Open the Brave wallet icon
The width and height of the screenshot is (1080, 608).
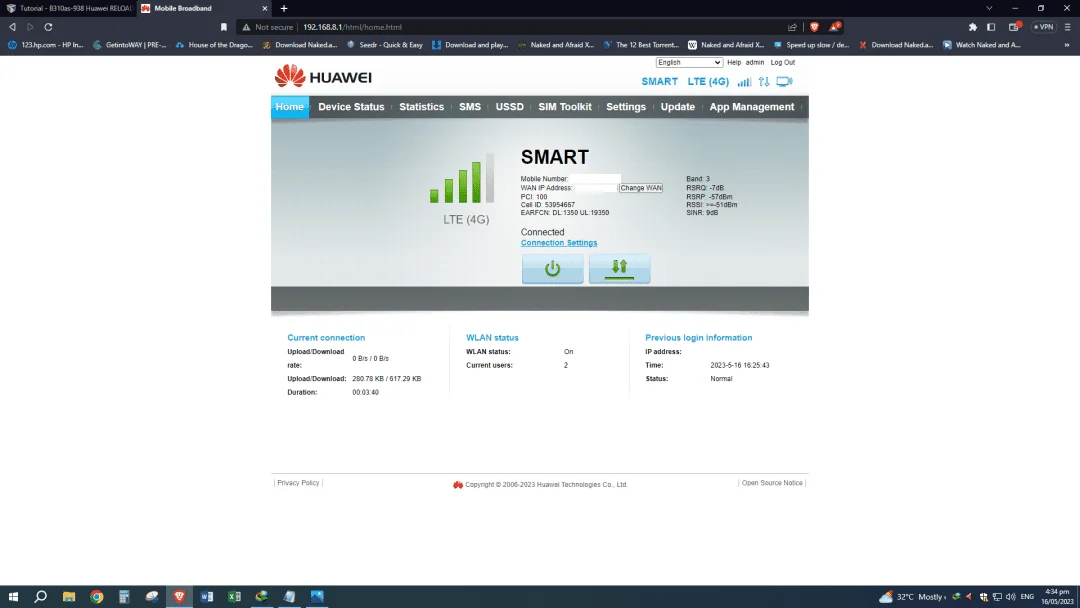[x=1014, y=27]
